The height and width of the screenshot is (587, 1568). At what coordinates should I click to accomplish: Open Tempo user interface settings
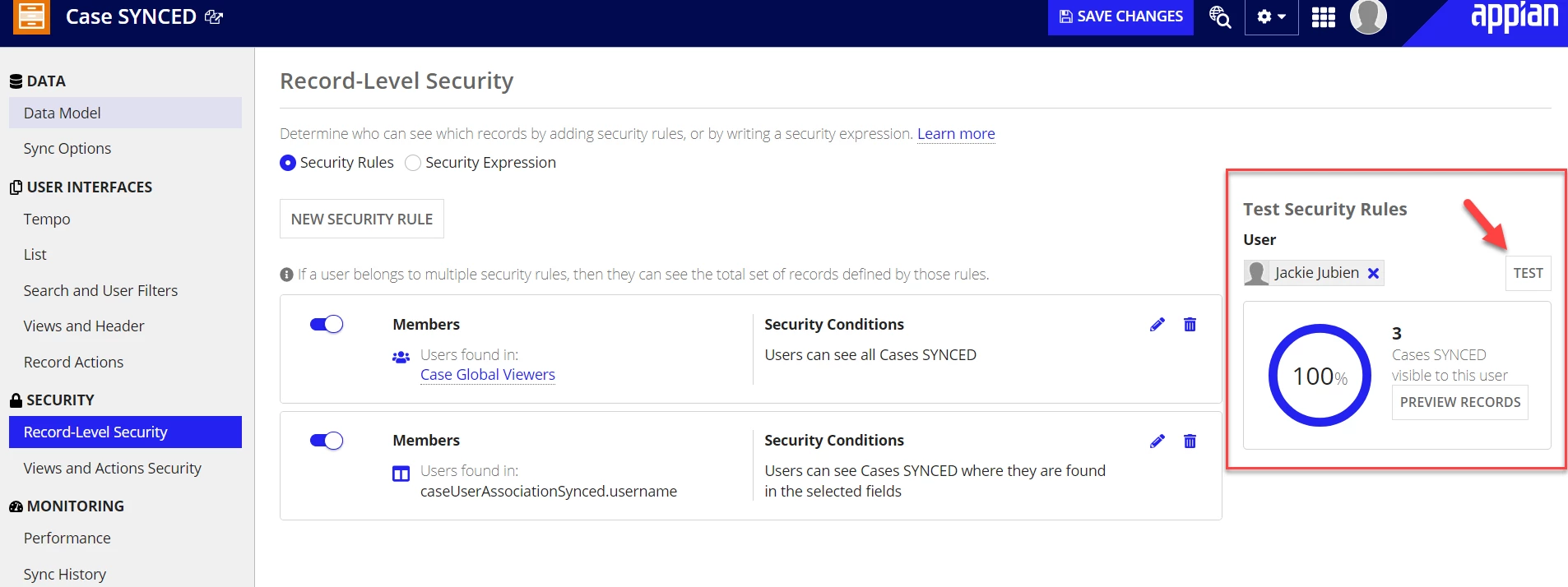click(47, 219)
